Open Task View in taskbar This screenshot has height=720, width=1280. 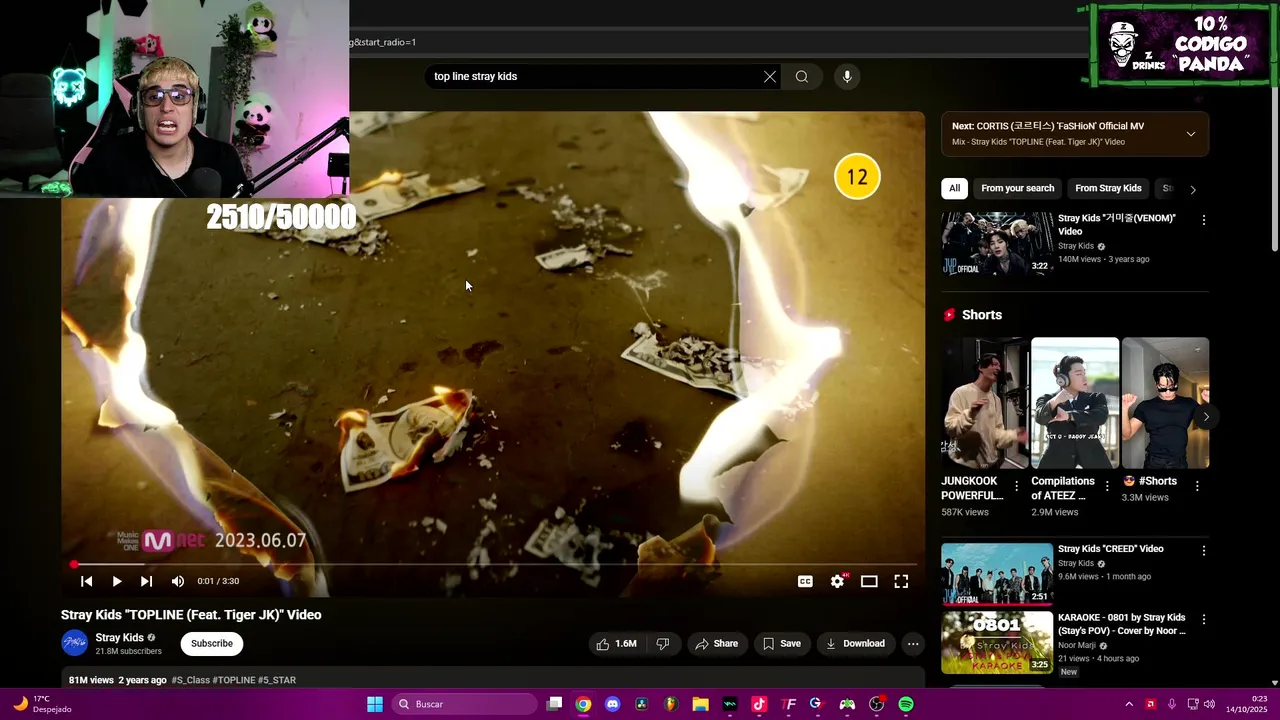click(x=555, y=704)
